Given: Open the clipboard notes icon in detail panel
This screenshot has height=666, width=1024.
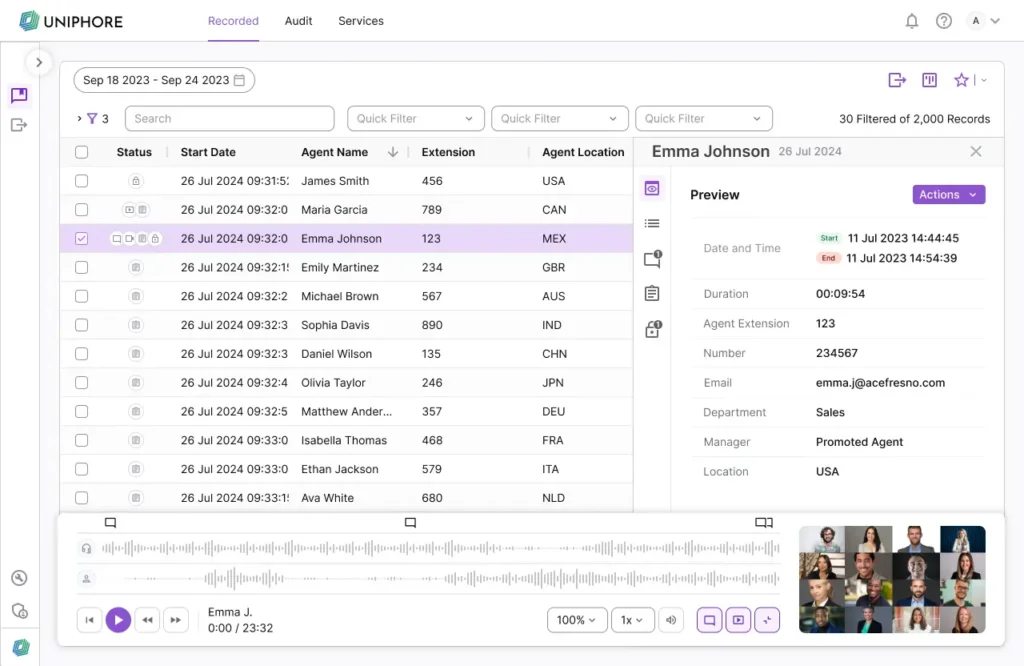Looking at the screenshot, I should click(652, 293).
